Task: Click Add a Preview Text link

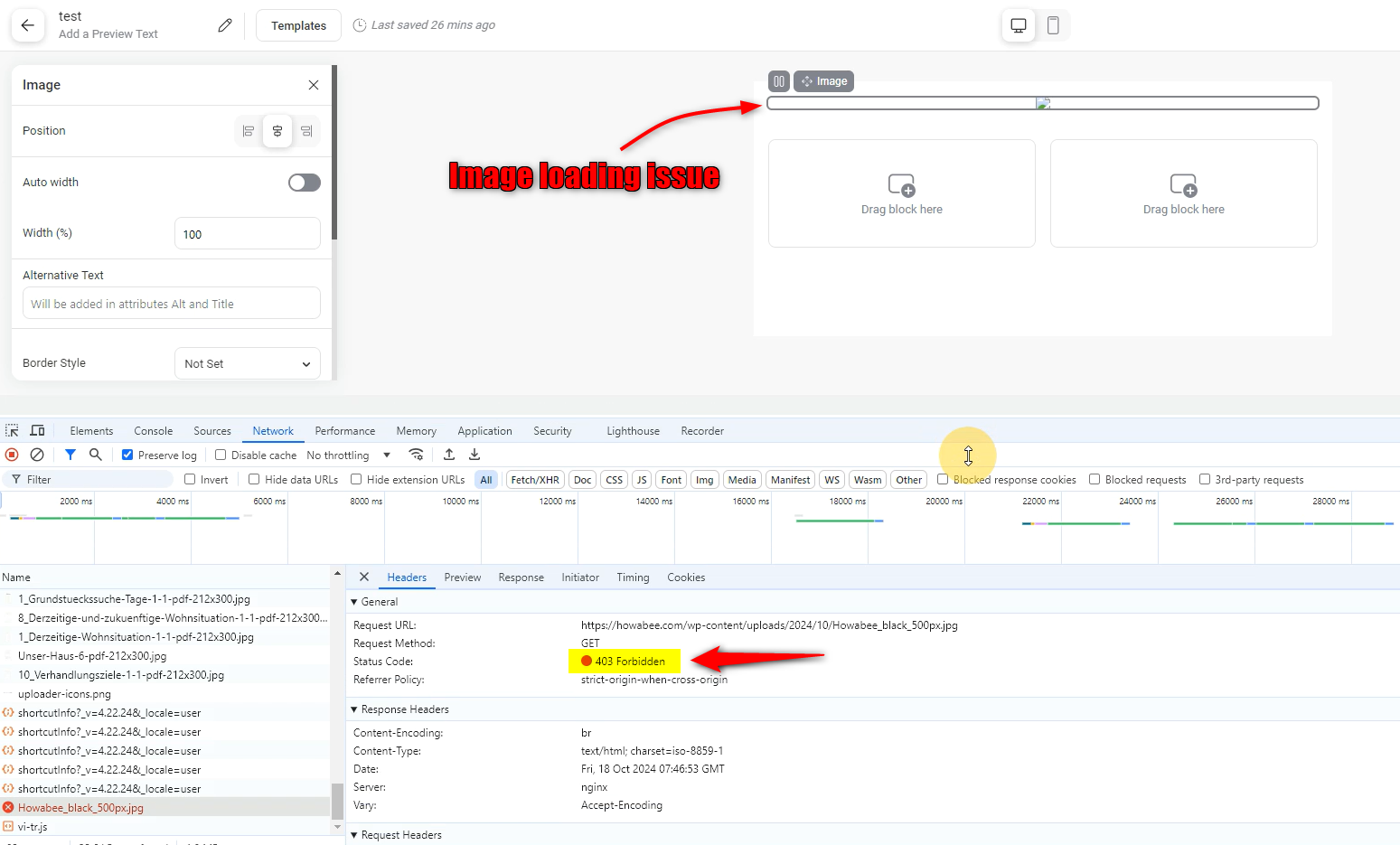Action: click(x=108, y=33)
